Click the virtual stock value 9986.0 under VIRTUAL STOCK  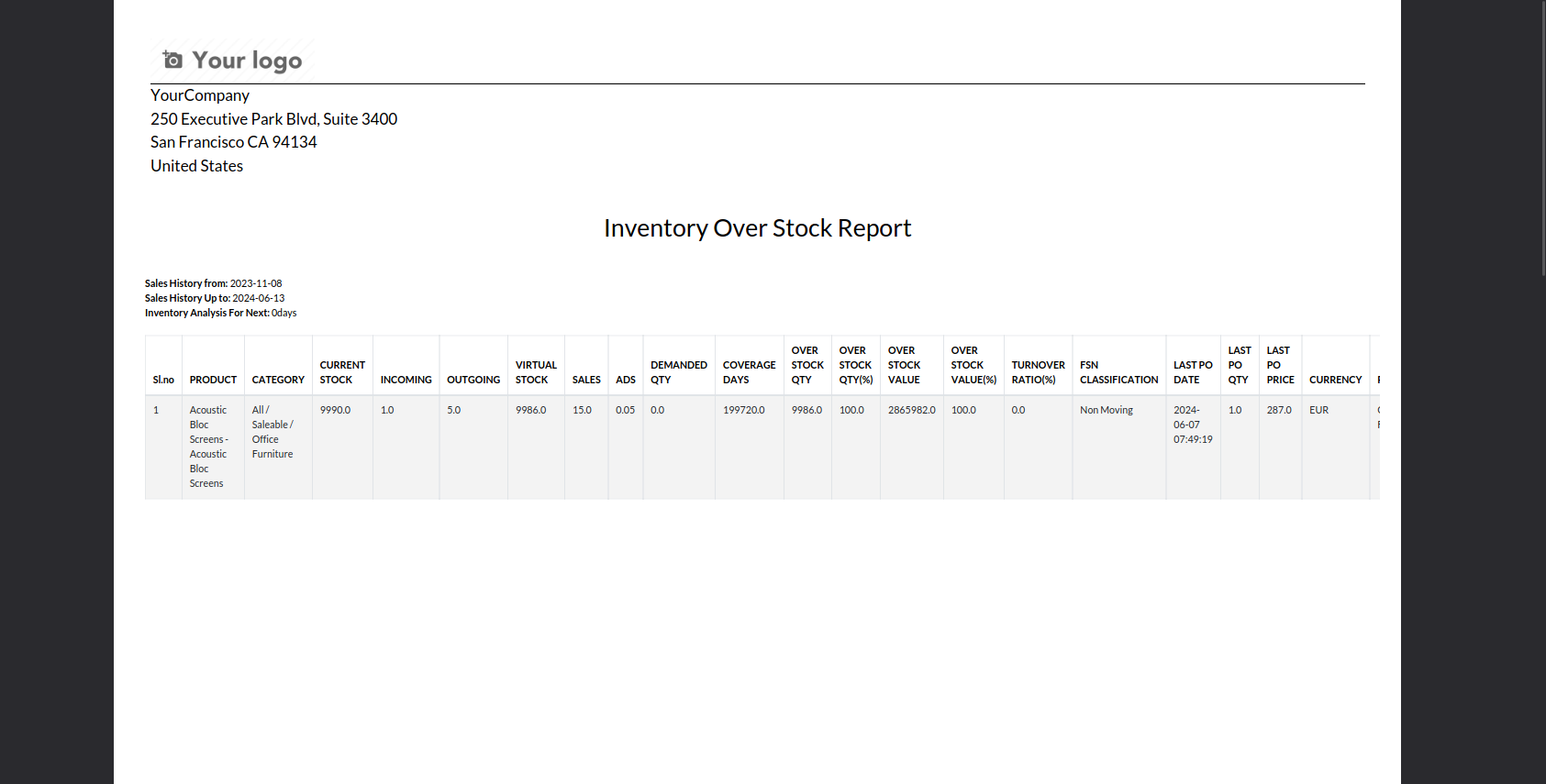click(530, 410)
